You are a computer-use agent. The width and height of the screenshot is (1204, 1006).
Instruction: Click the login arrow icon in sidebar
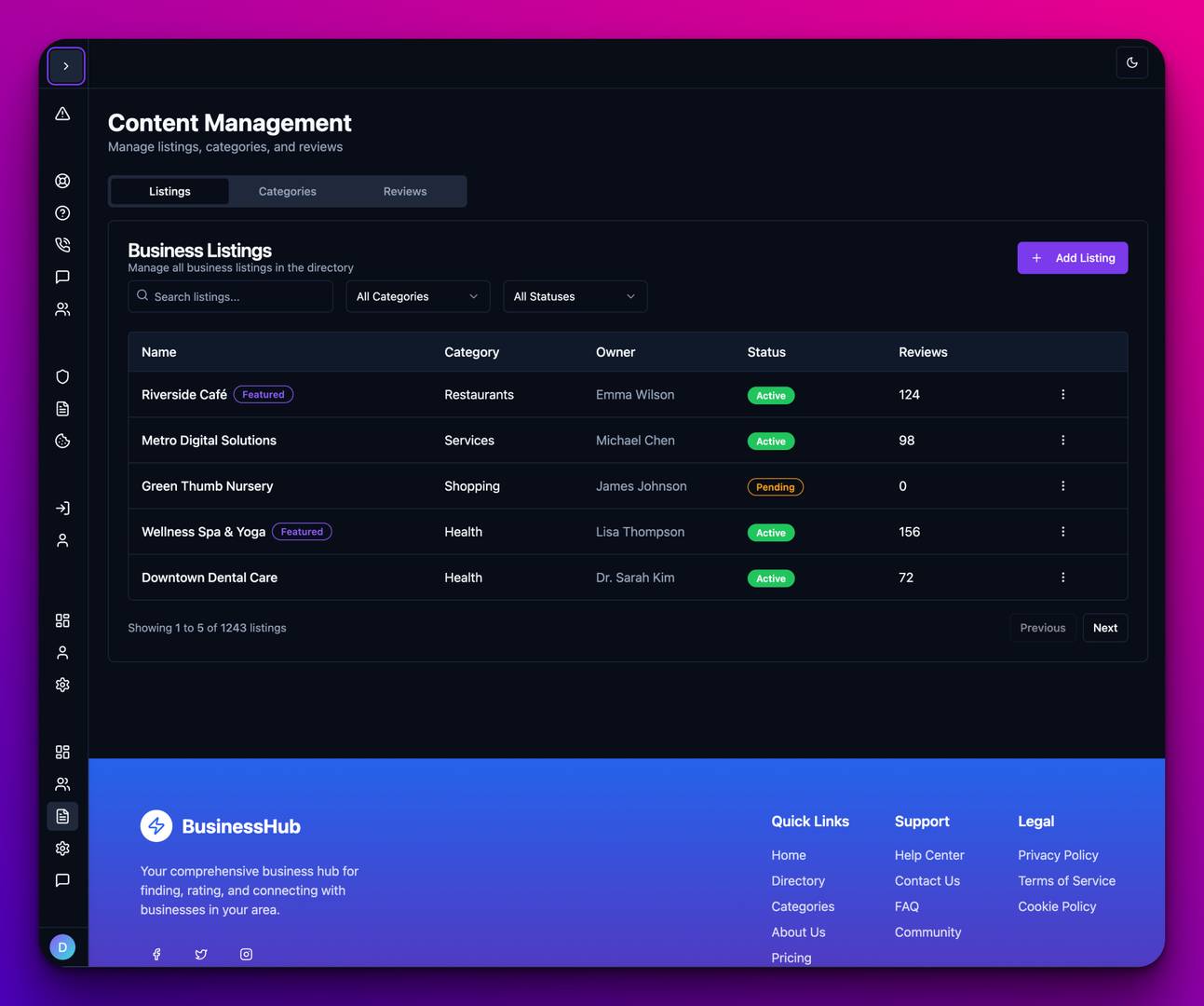click(62, 509)
